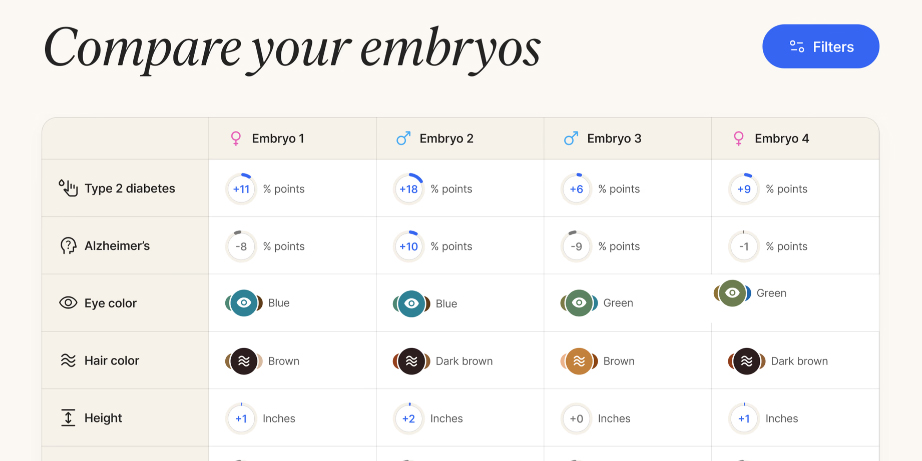Click the Hair color row wave icon

[68, 360]
